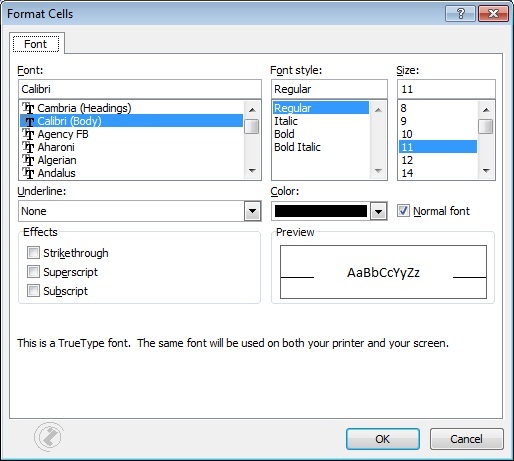Choose font size 14 from list
Screen dimensions: 514x461
point(407,173)
